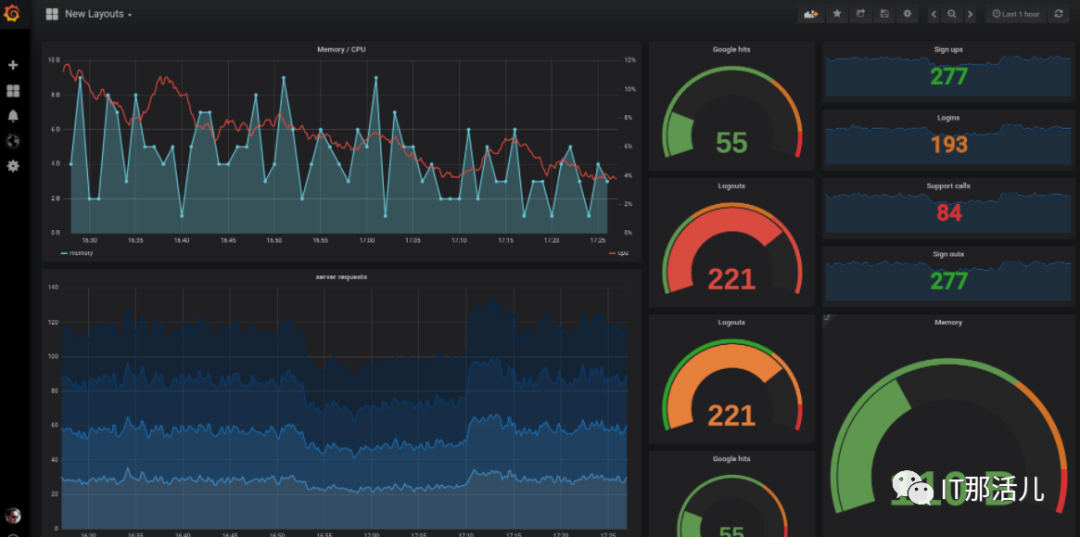The image size is (1080, 537).
Task: Shift time range back with left chevron
Action: point(933,14)
